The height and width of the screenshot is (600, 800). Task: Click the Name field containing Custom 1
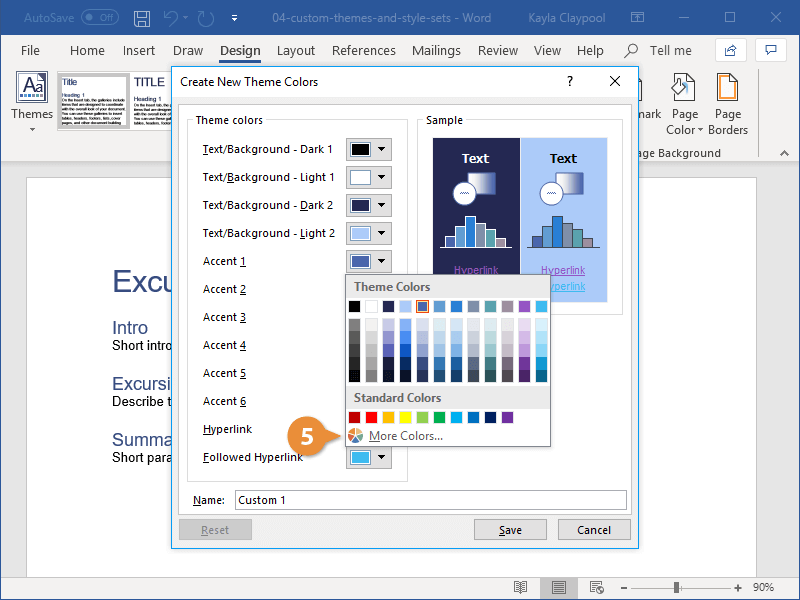[431, 500]
